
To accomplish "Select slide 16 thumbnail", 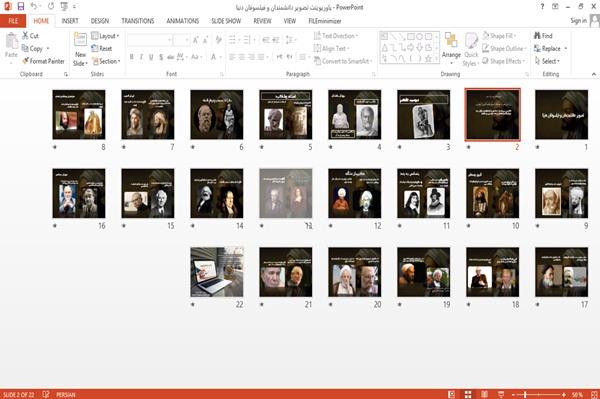I will pyautogui.click(x=79, y=193).
